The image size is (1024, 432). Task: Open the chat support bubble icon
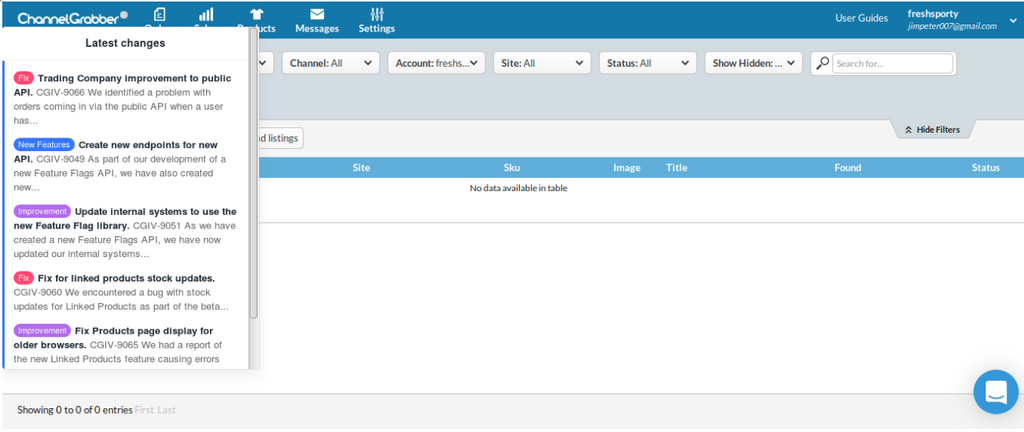click(995, 392)
